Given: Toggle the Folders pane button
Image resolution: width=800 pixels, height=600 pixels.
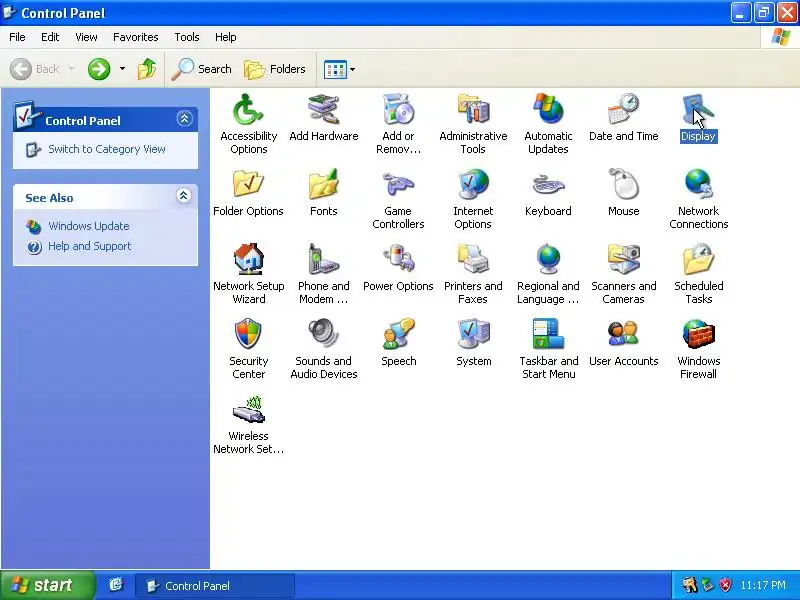Looking at the screenshot, I should tap(276, 69).
